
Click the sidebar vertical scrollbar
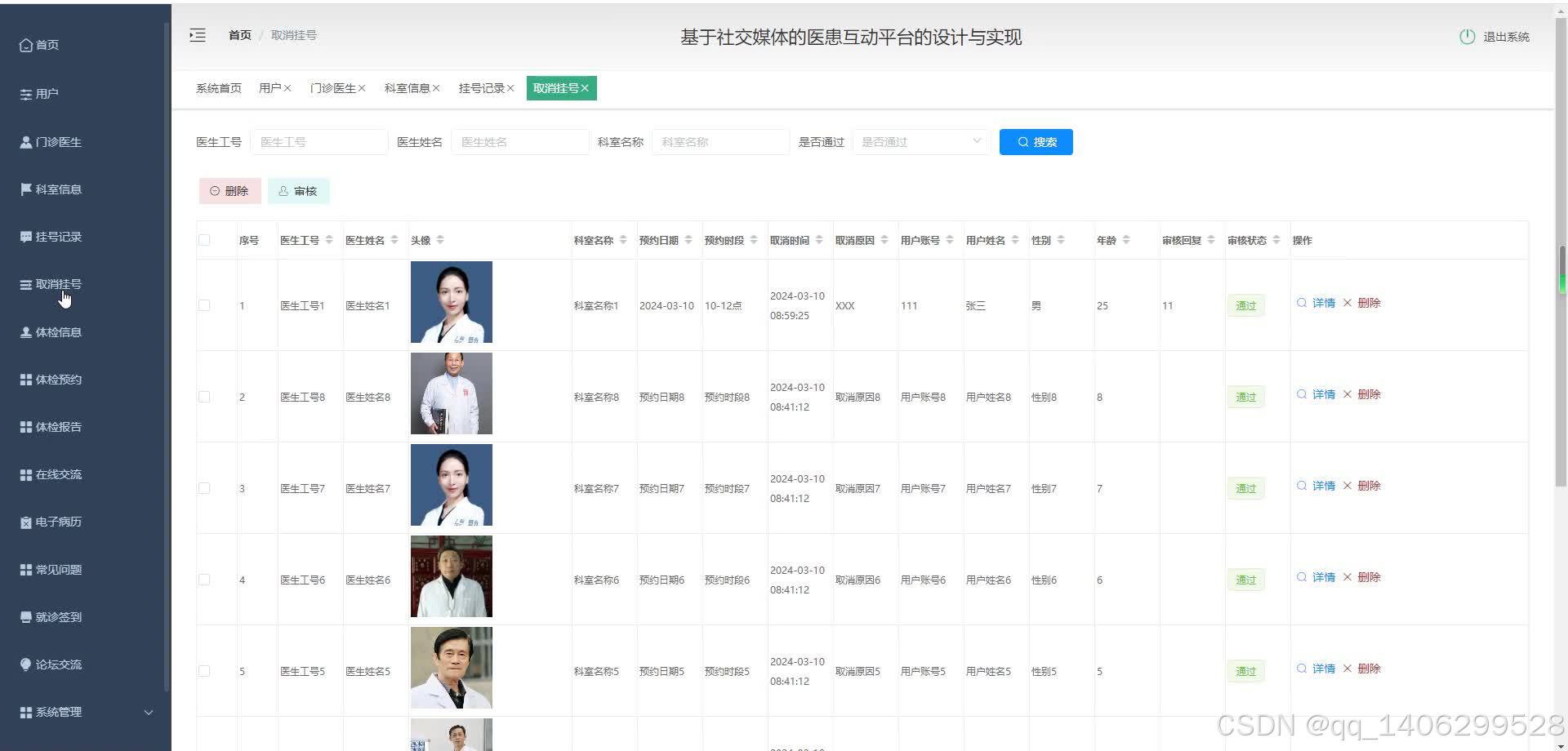(167, 357)
